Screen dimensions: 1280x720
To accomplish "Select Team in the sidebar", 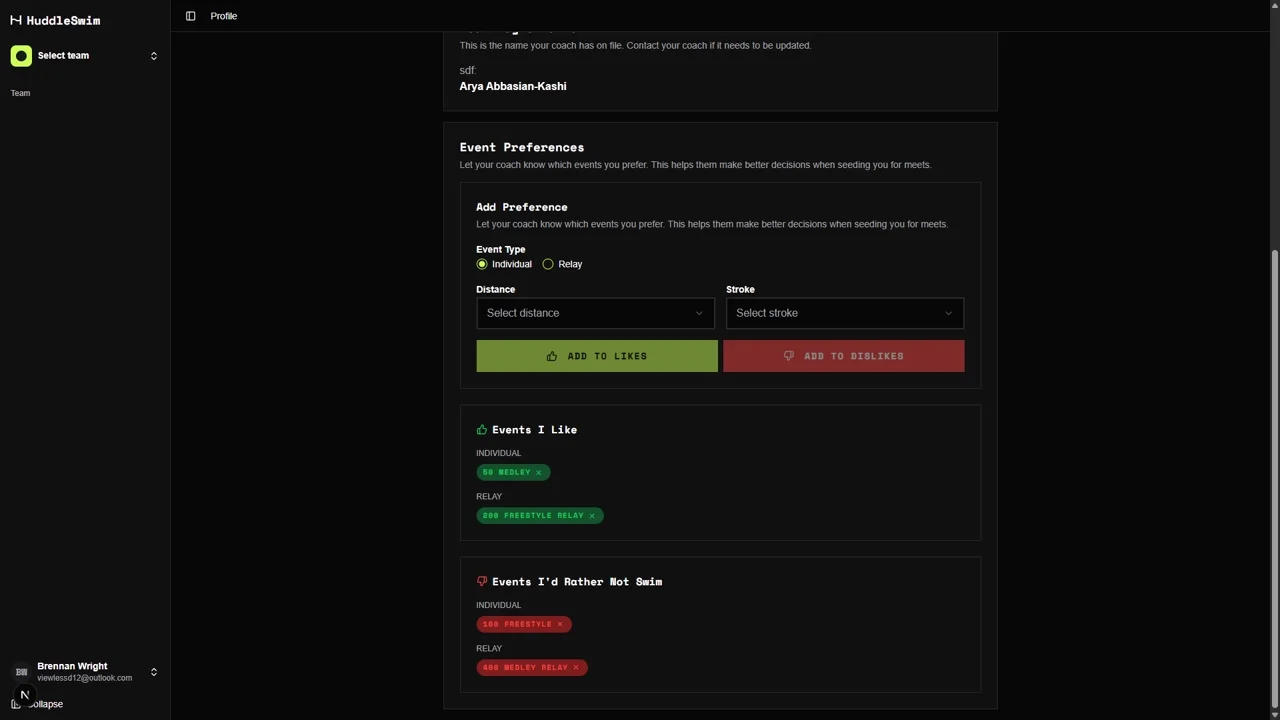I will click(x=20, y=93).
